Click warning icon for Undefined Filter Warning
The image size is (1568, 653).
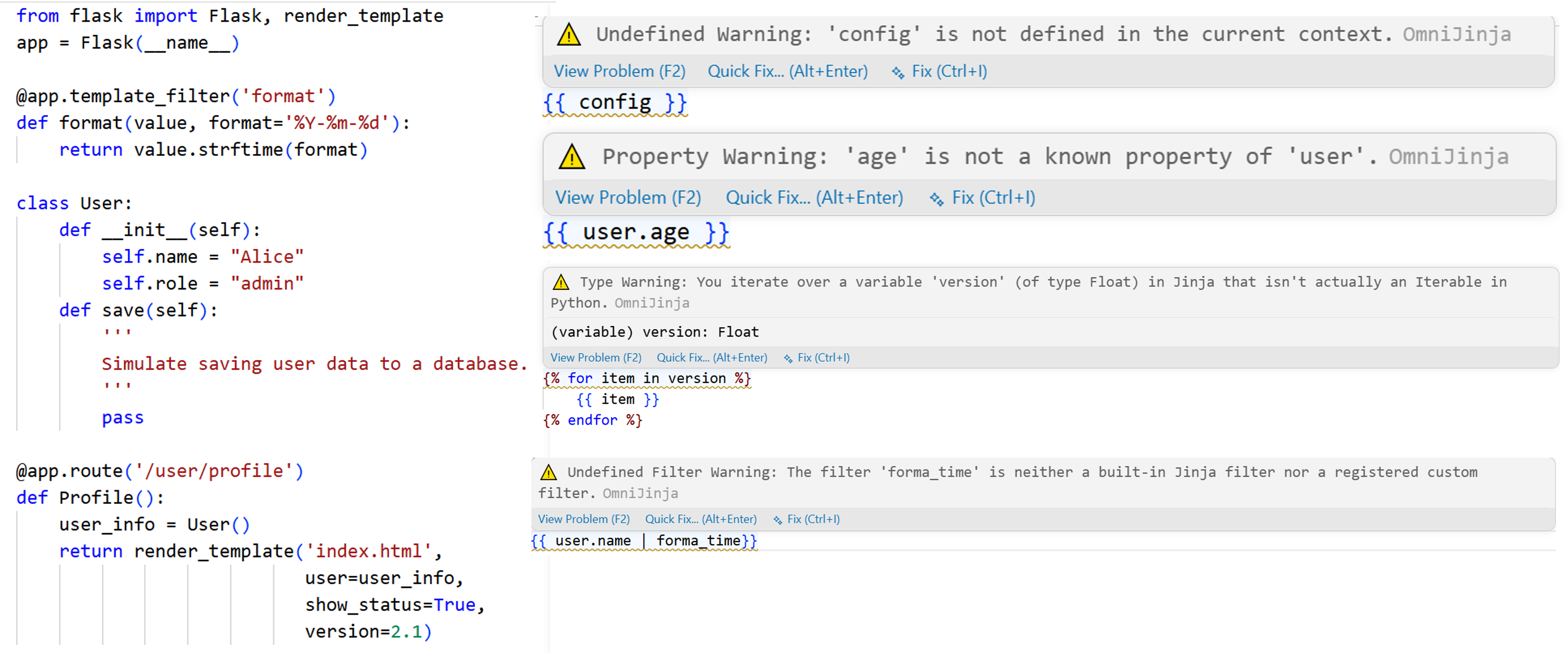tap(548, 472)
